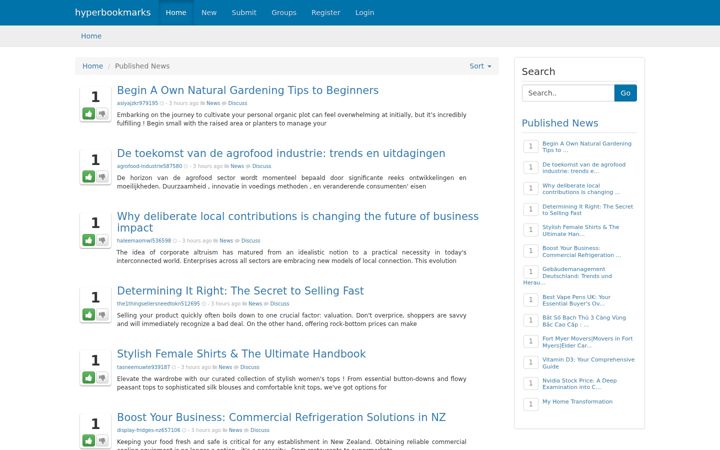Open sidebar link 'Begin A Own Natural Gardening Tips to ...'

tap(587, 146)
